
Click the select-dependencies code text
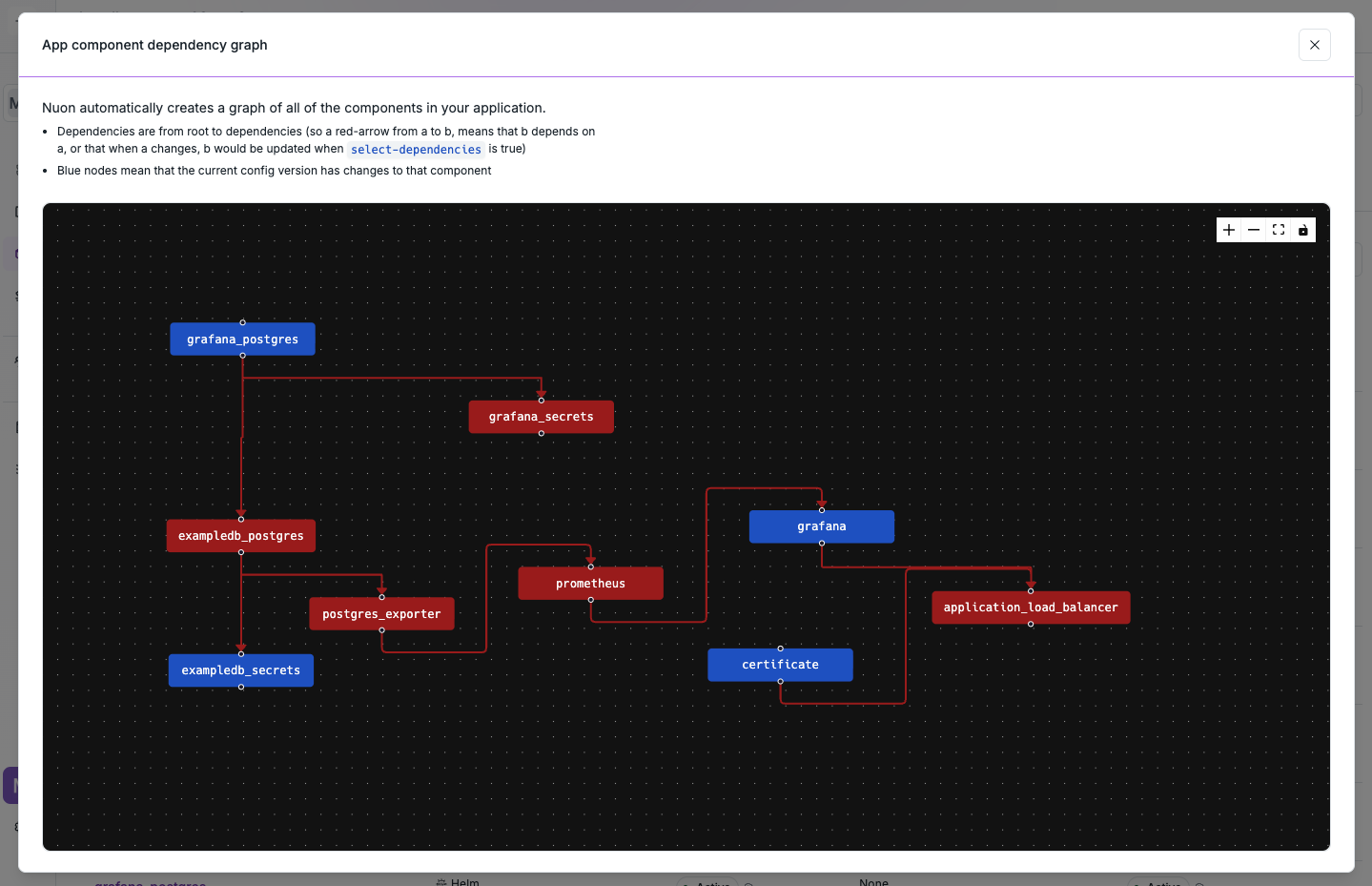coord(416,150)
